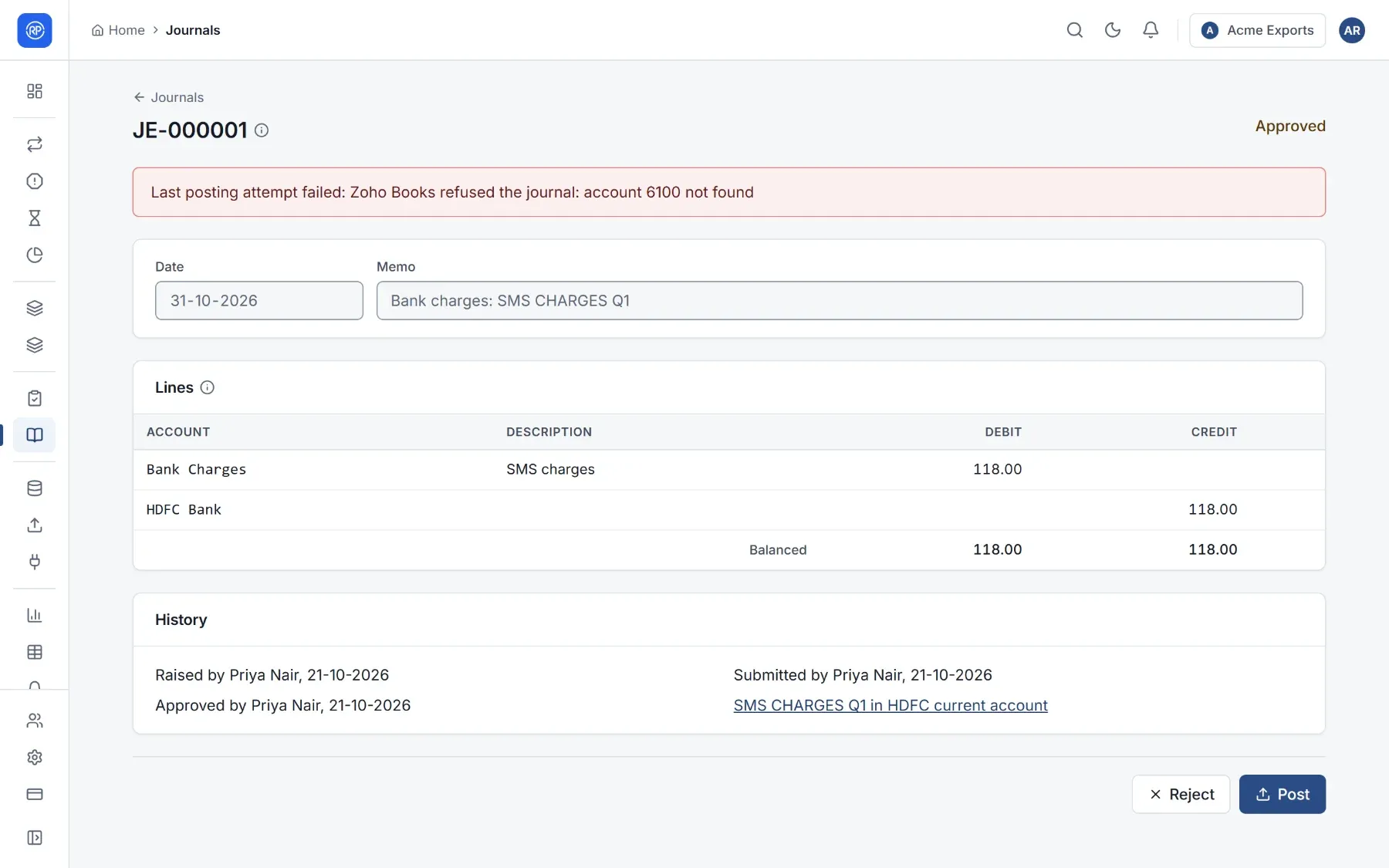Viewport: 1389px width, 868px height.
Task: Select the HDFC Bank account cell
Action: point(184,509)
